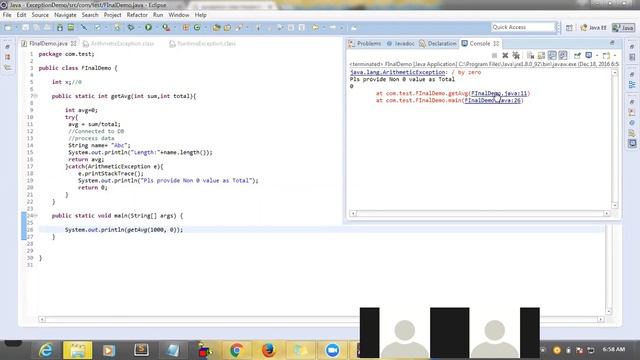Screen dimensions: 640x360
Task: Open the Refactor menu
Action: coord(137,15)
